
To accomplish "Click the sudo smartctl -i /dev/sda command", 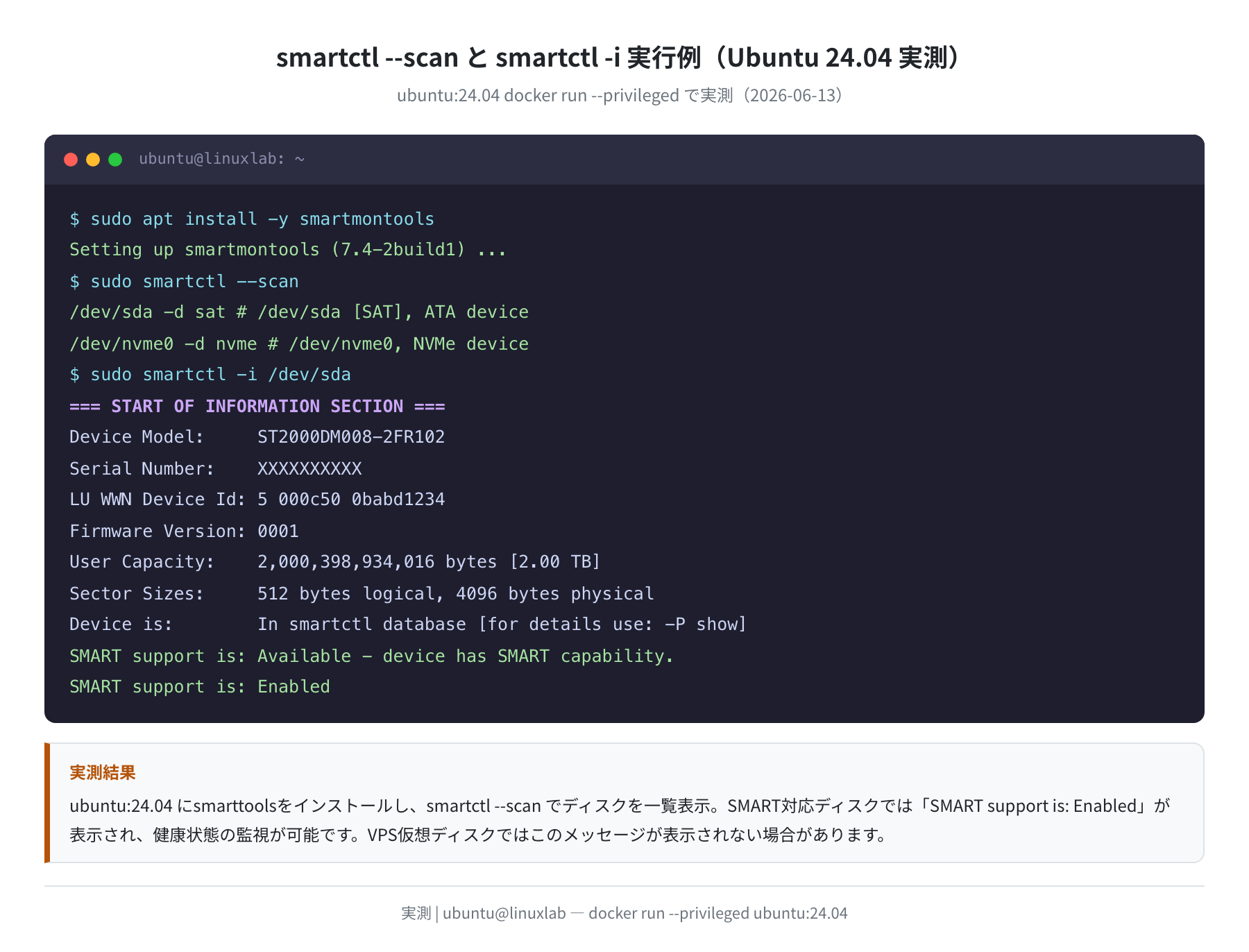I will pyautogui.click(x=210, y=375).
